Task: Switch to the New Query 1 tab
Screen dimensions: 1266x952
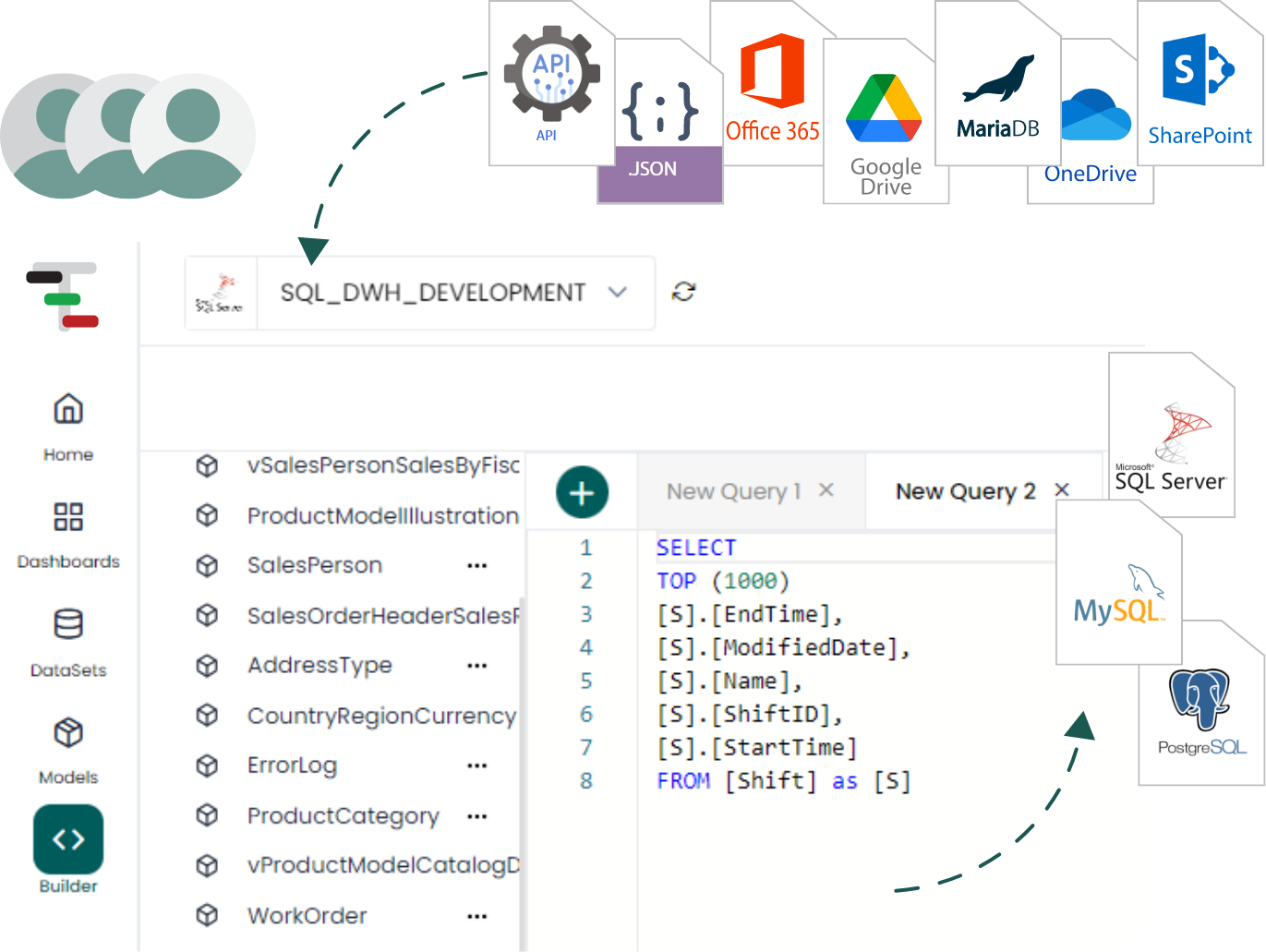Action: pyautogui.click(x=733, y=491)
